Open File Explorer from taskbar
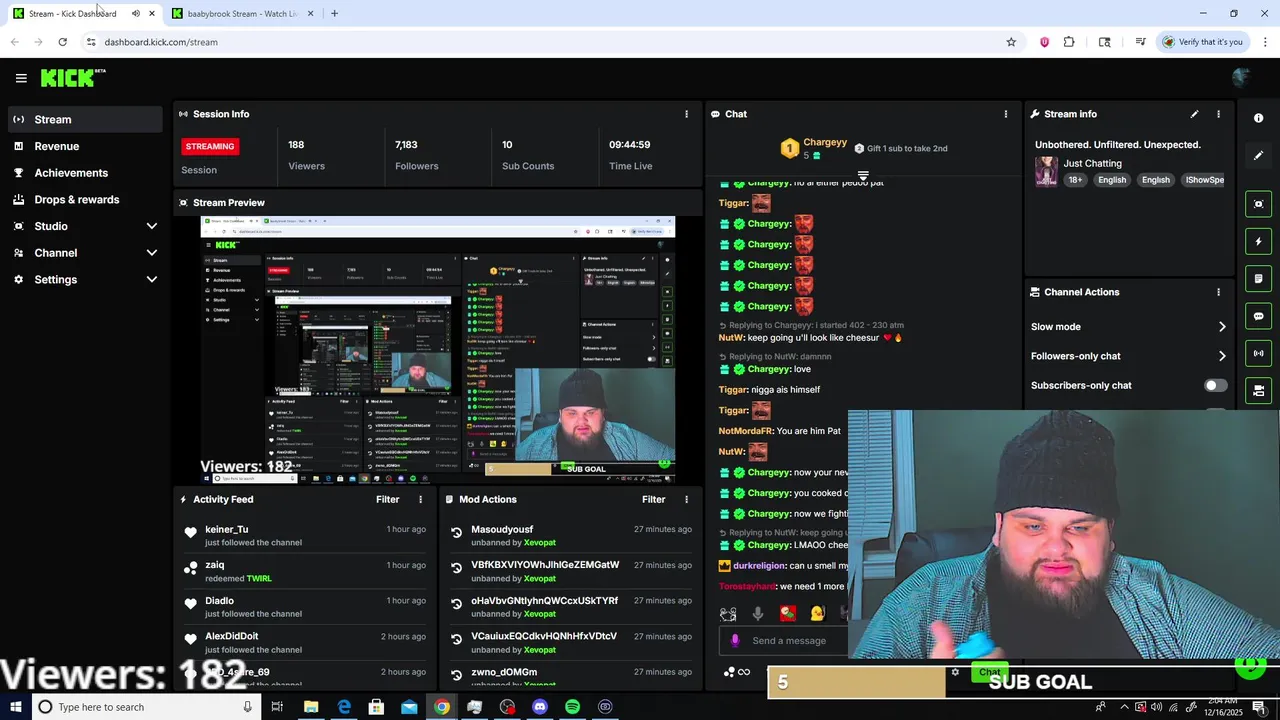The width and height of the screenshot is (1280, 720). coord(311,707)
